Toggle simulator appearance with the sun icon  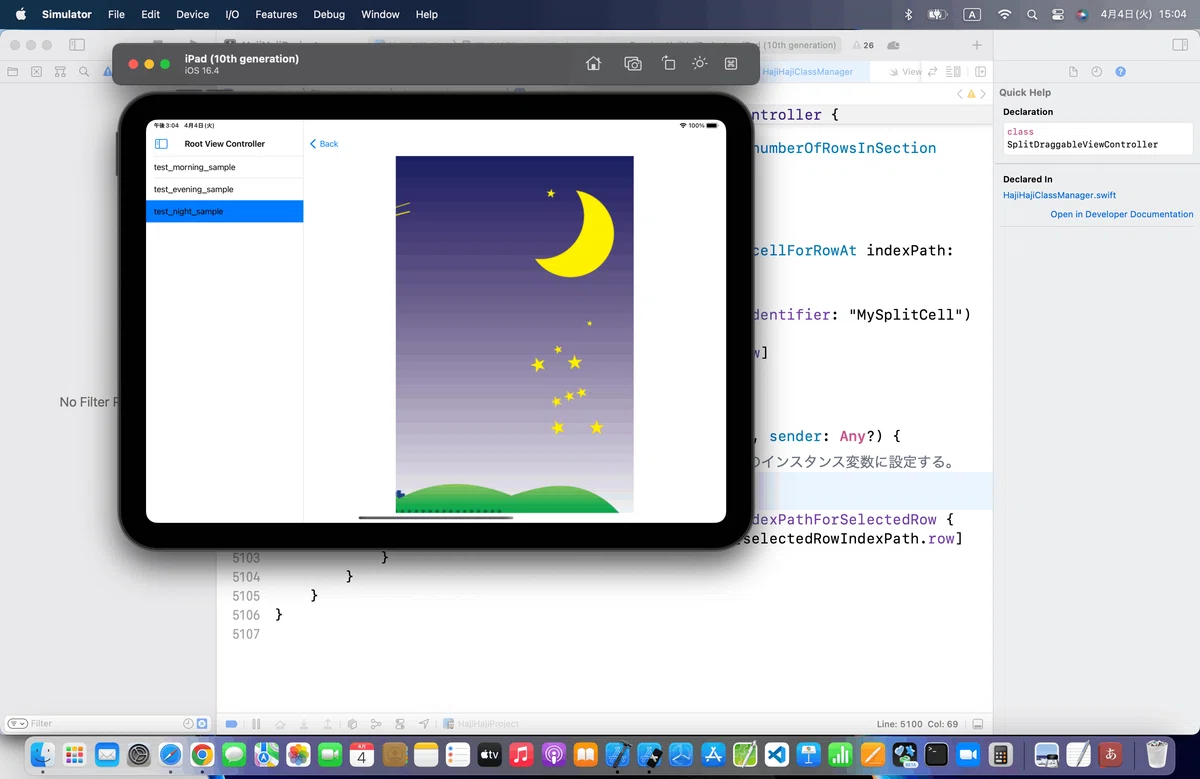click(x=700, y=63)
